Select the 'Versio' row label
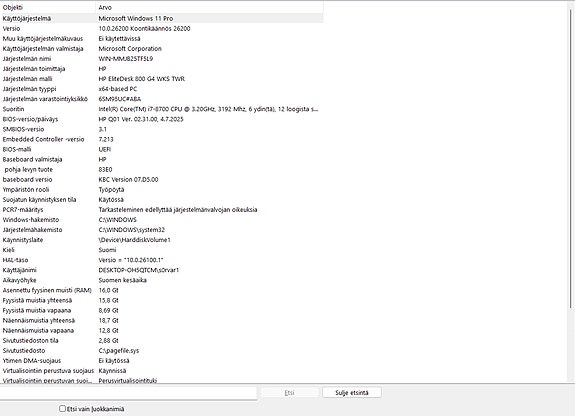Image resolution: width=575 pixels, height=416 pixels. [x=11, y=28]
